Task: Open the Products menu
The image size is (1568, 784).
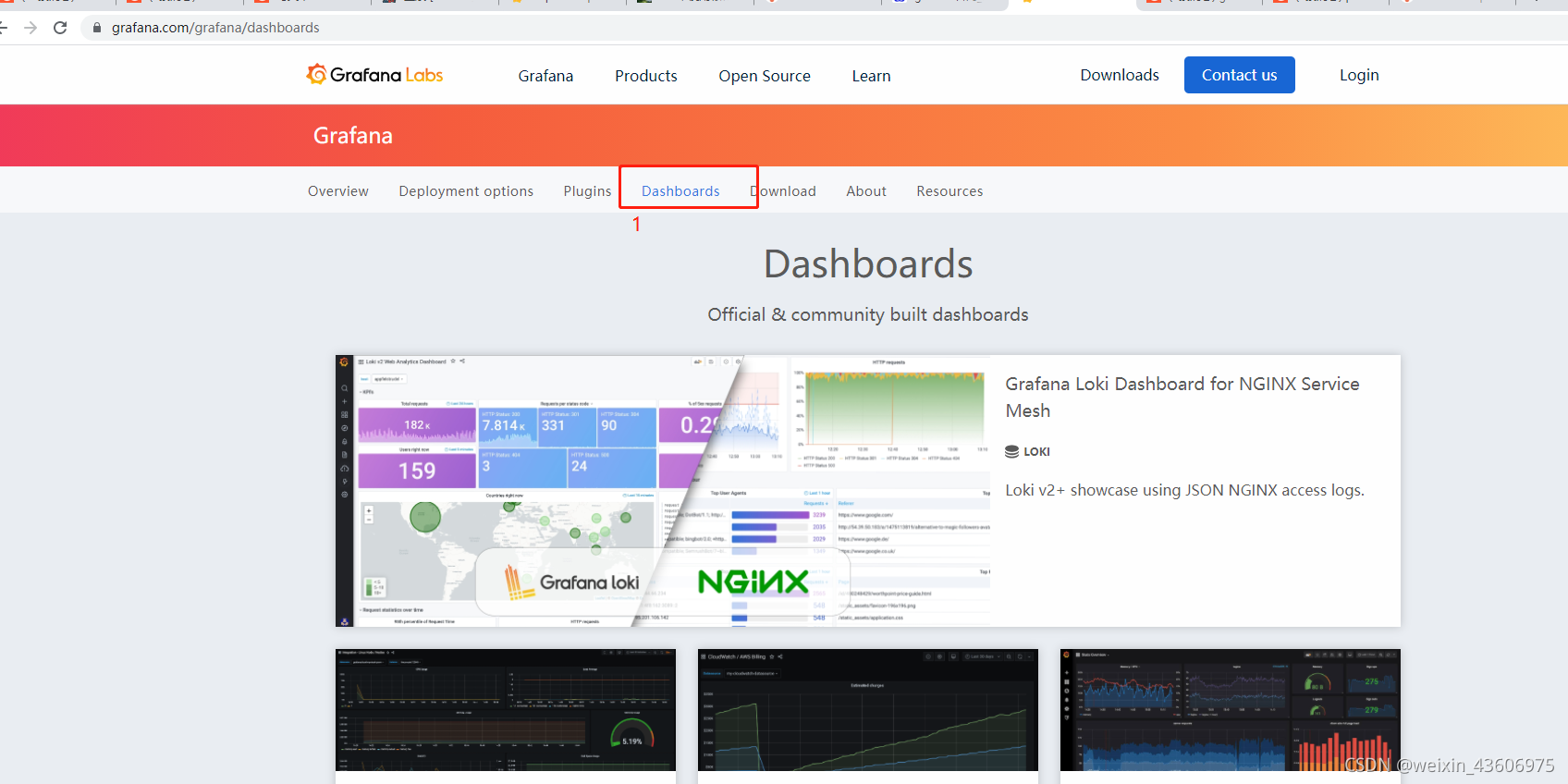Action: coord(646,76)
